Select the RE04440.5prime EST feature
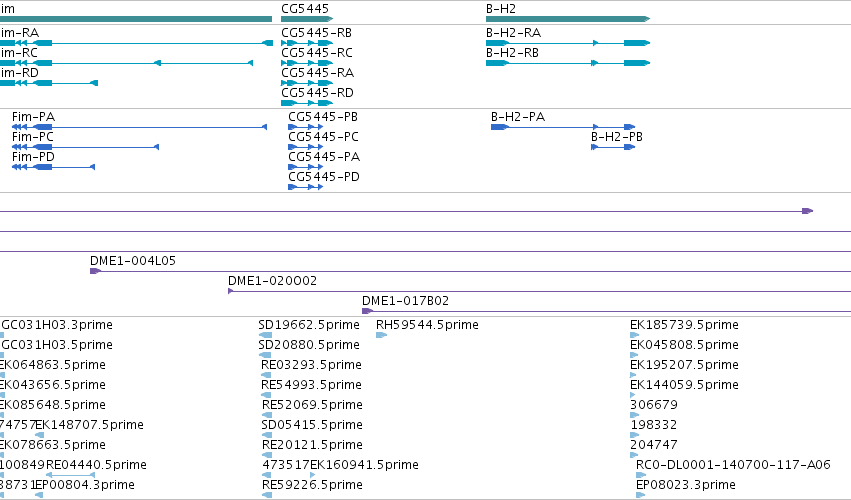Image resolution: width=851 pixels, height=500 pixels. click(x=71, y=475)
